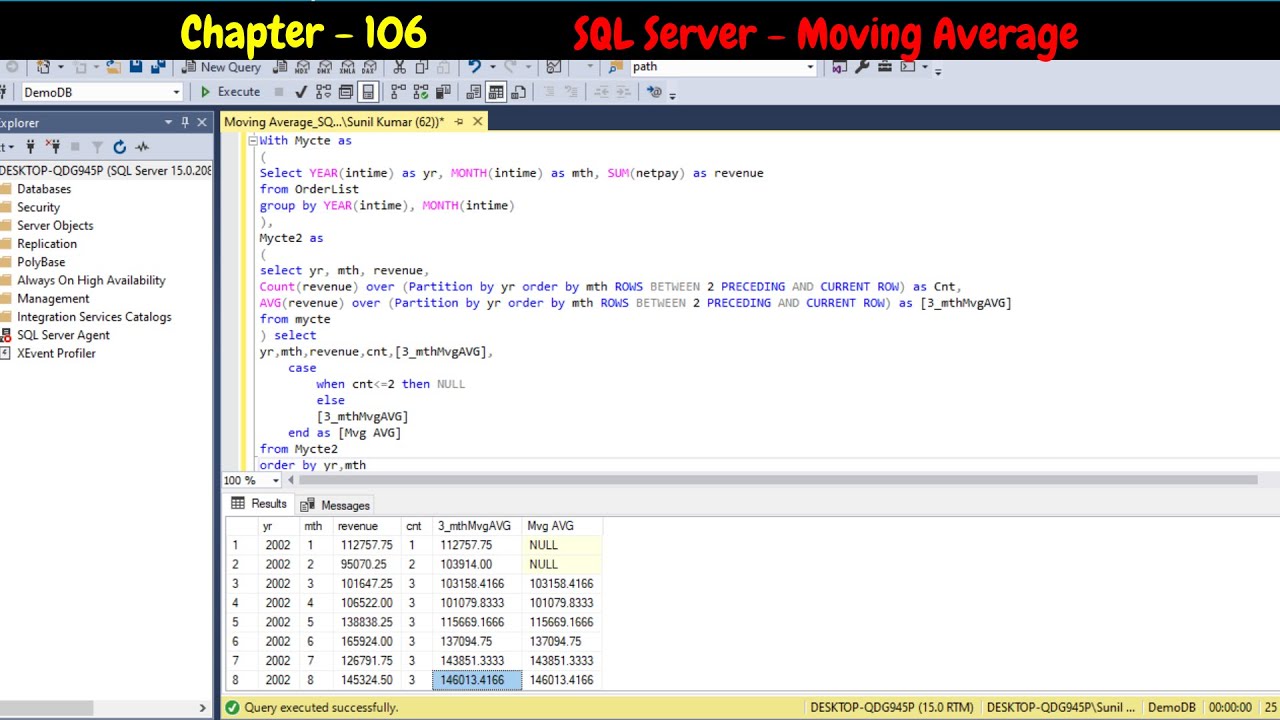Save all open files

[158, 67]
